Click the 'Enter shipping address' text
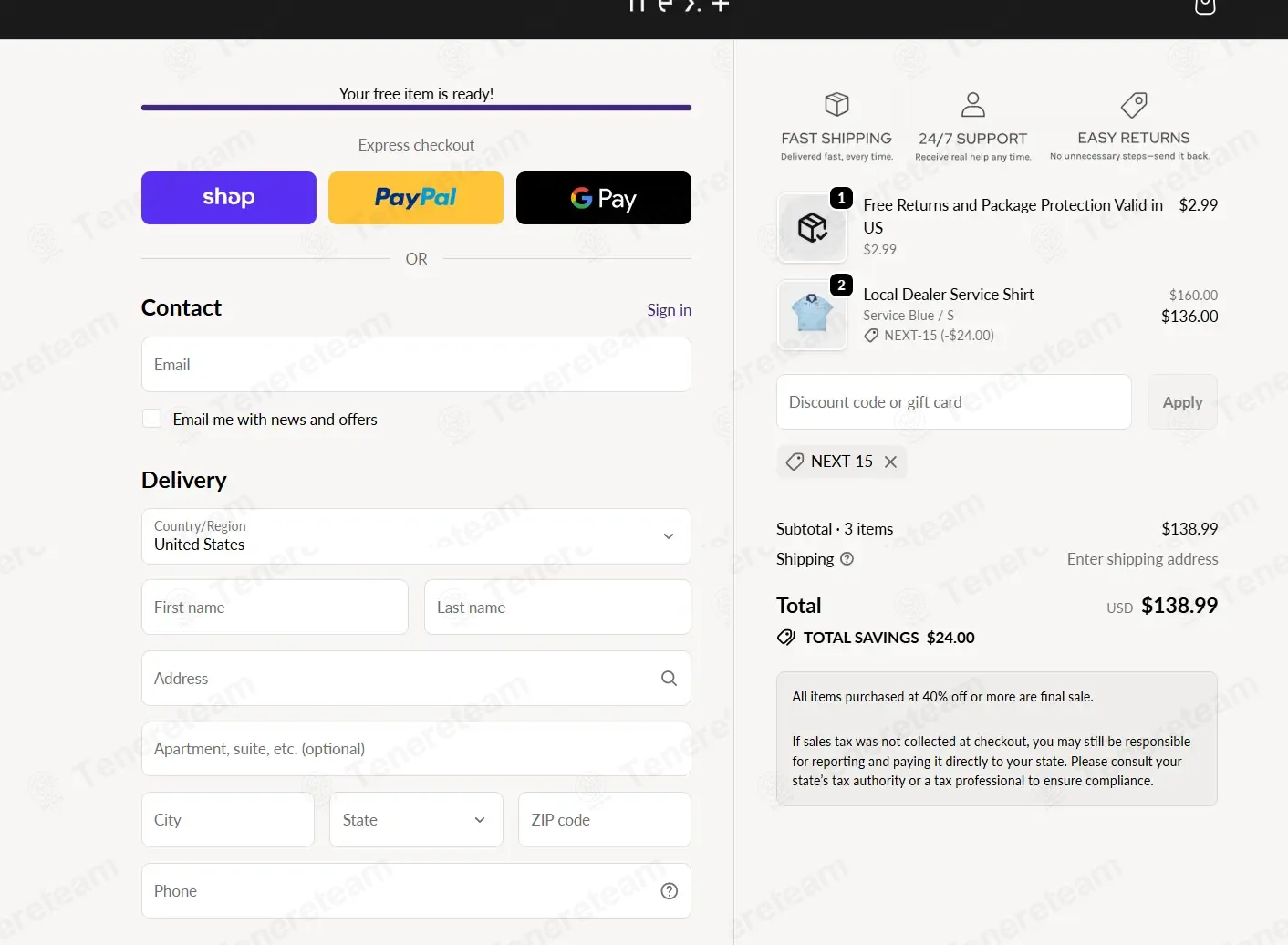The height and width of the screenshot is (945, 1288). 1143,559
